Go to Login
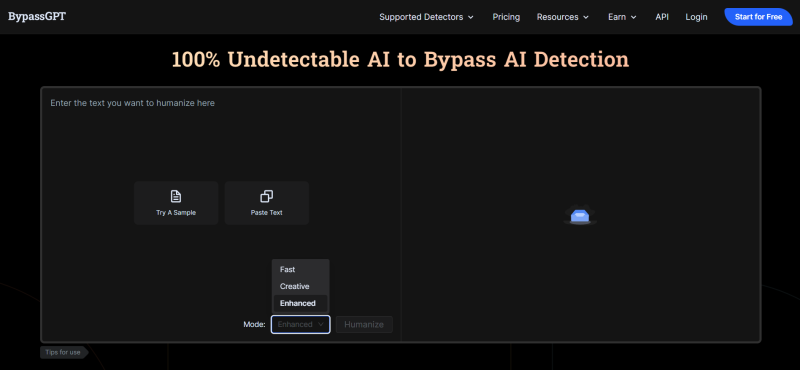Image resolution: width=800 pixels, height=370 pixels. [696, 17]
